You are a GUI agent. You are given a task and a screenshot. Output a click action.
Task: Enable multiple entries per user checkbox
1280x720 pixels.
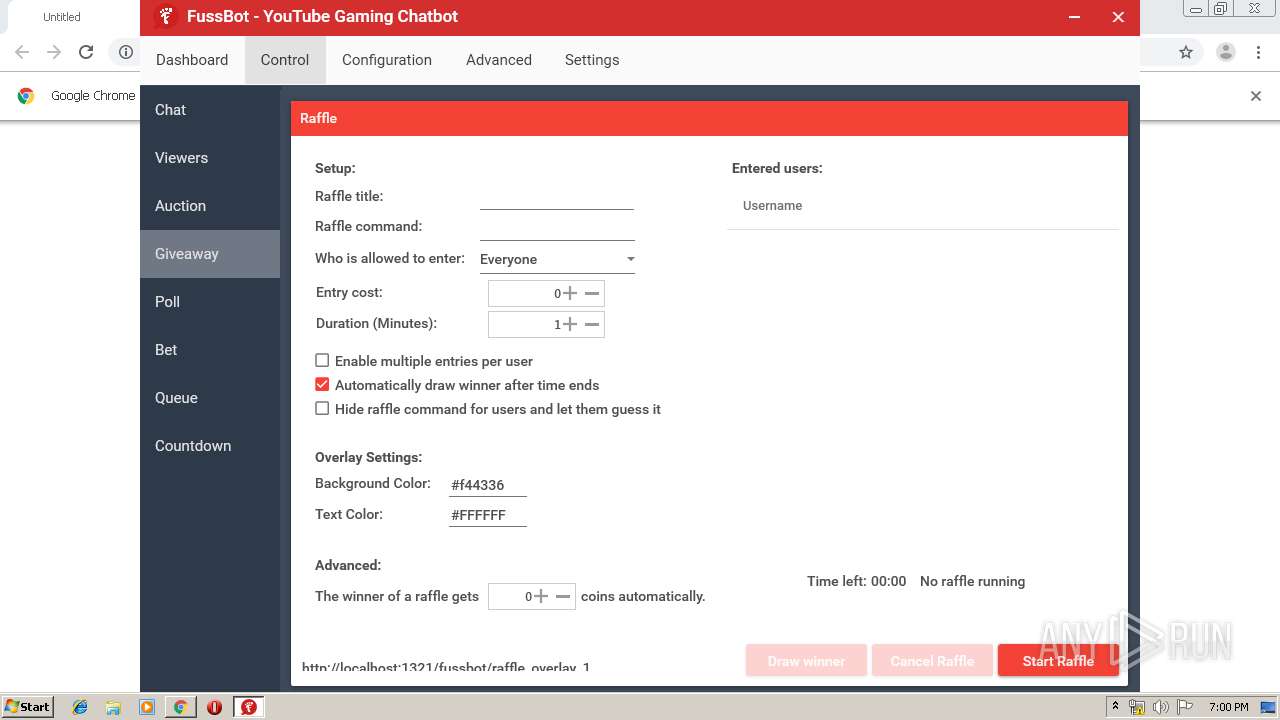point(322,360)
